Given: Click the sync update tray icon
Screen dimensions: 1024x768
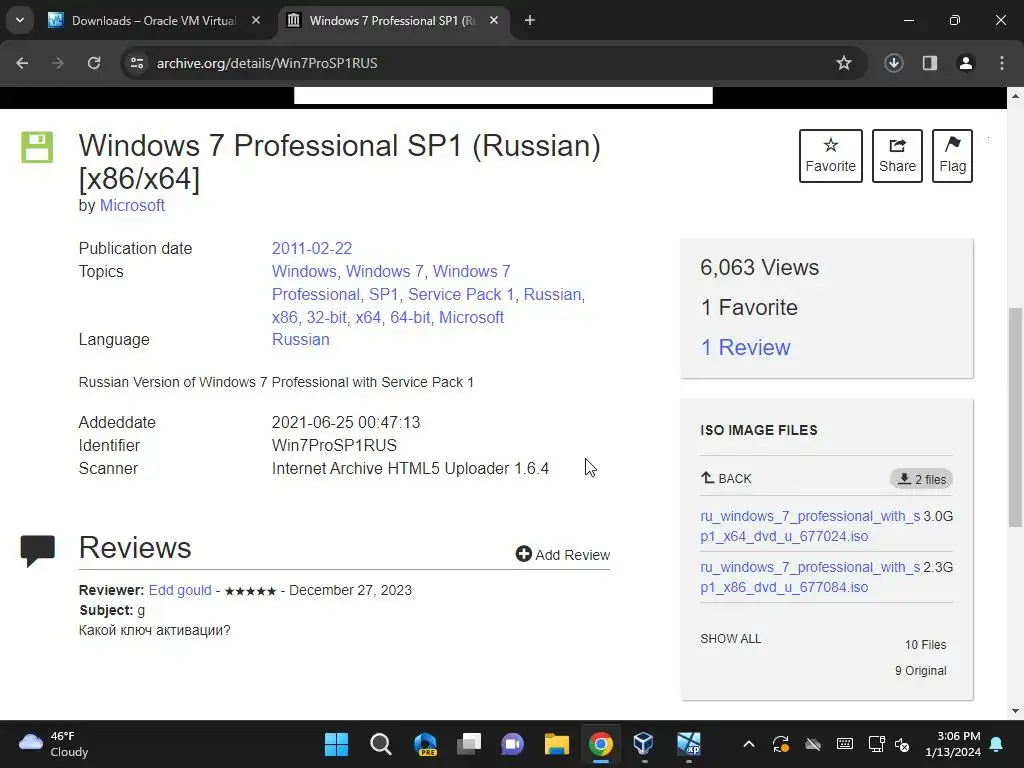Looking at the screenshot, I should tap(780, 744).
